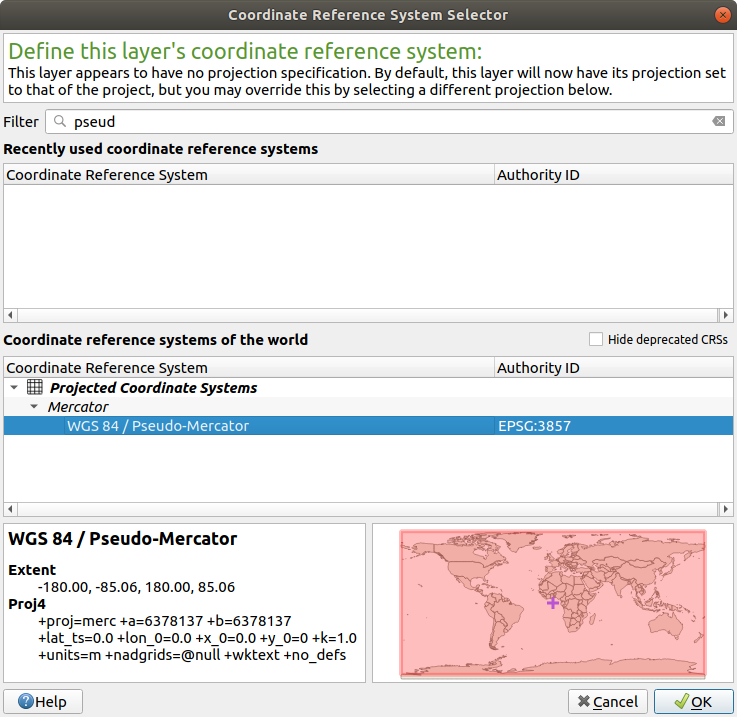
Task: Sort recent list by Coordinate Reference System header
Action: (x=250, y=175)
